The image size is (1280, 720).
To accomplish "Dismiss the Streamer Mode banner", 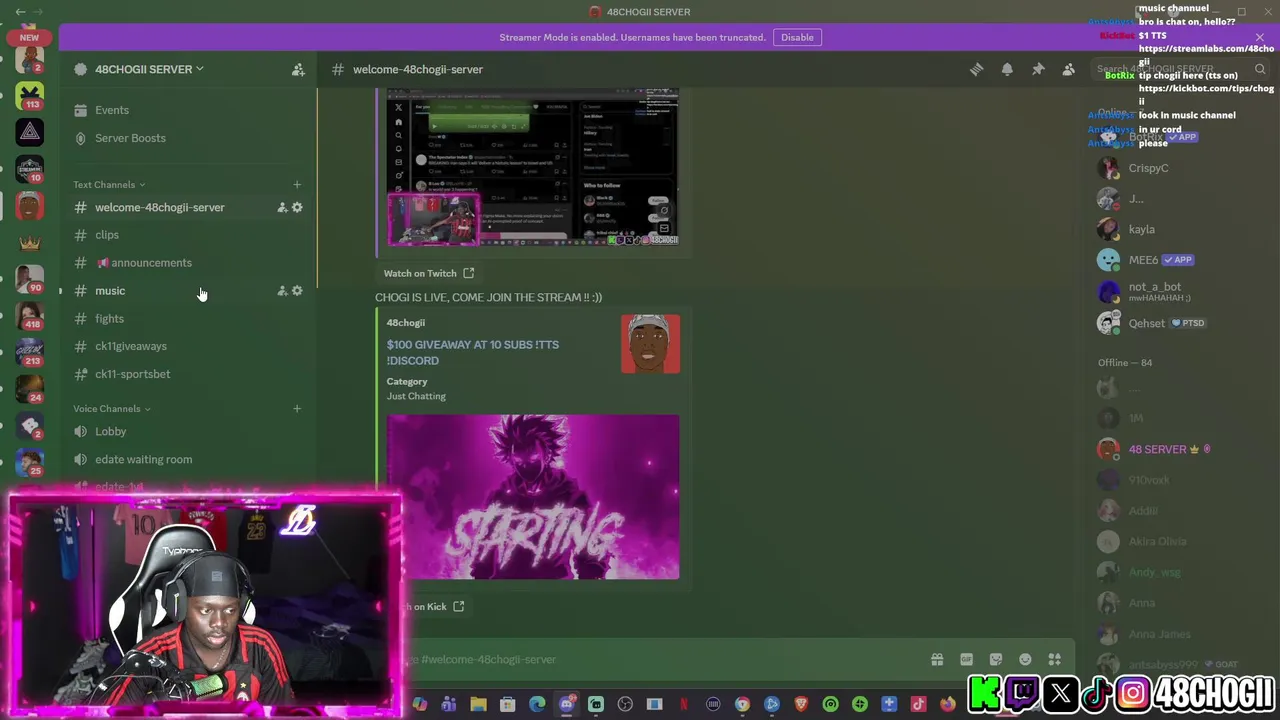I will 1260,37.
